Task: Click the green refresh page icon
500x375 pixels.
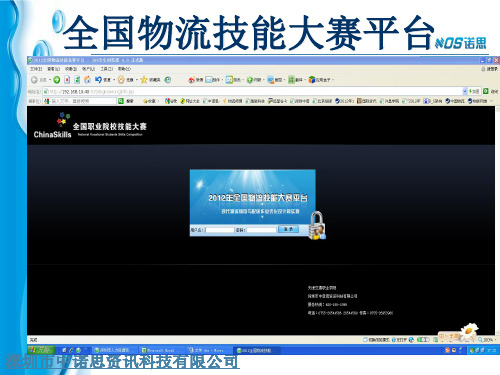Action: tap(77, 80)
